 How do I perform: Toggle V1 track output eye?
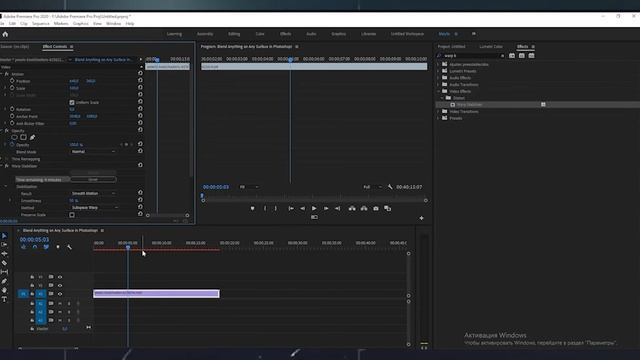pos(60,294)
